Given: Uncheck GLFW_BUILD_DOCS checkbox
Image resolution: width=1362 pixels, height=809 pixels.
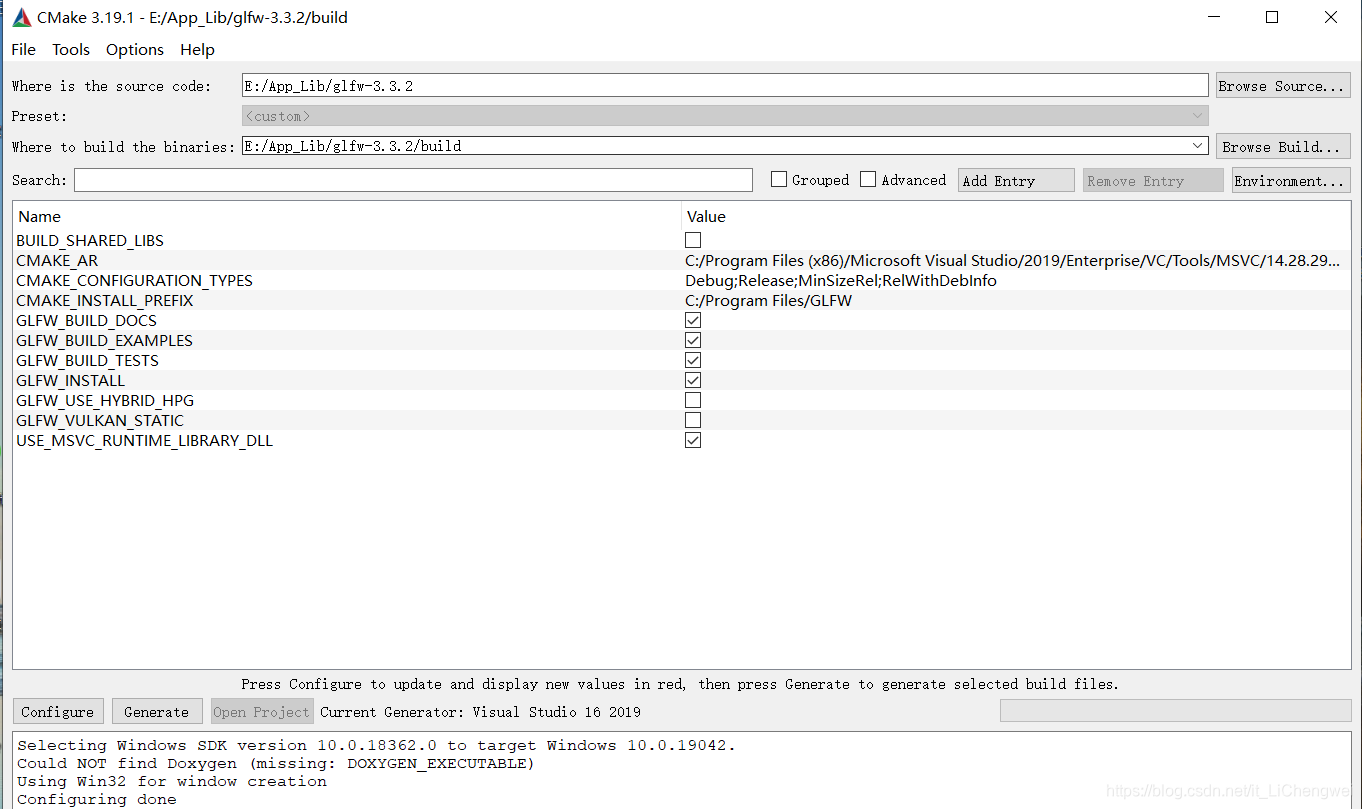Looking at the screenshot, I should [693, 320].
